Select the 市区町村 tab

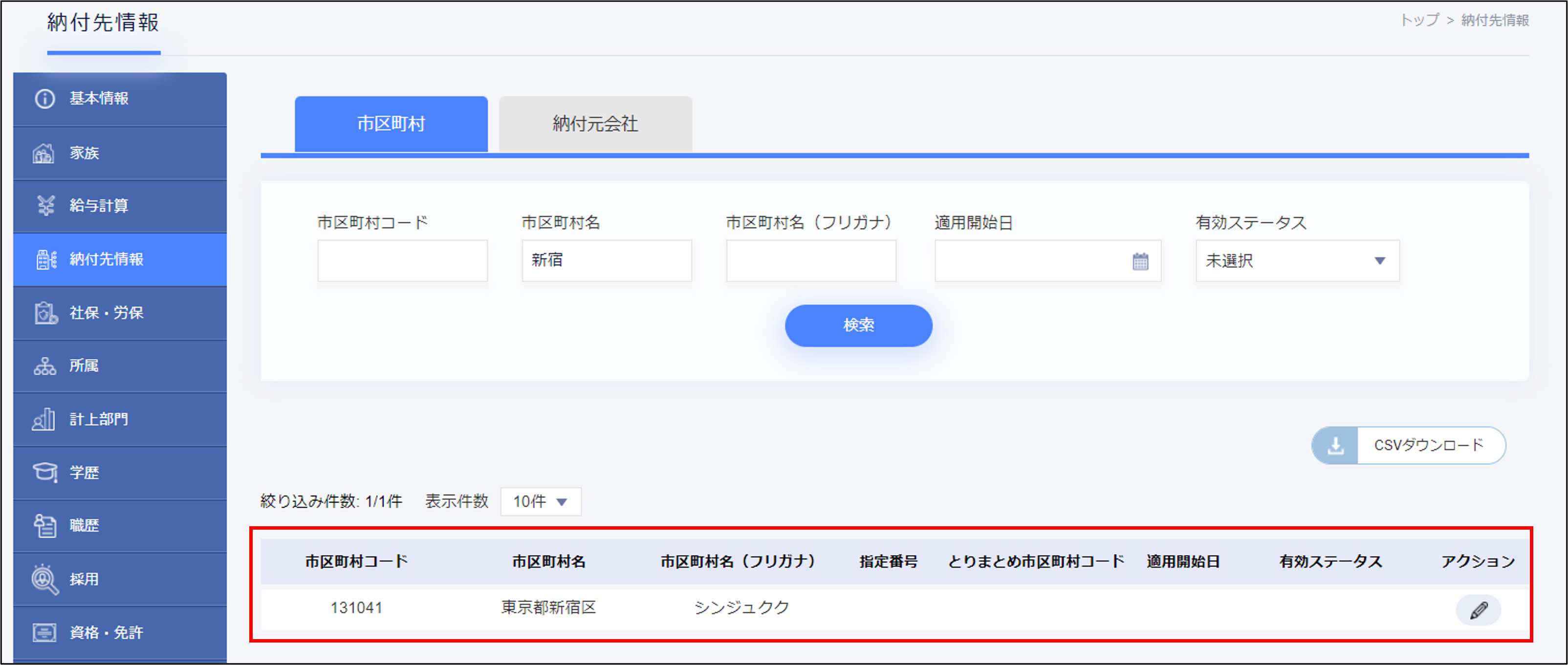click(x=391, y=124)
